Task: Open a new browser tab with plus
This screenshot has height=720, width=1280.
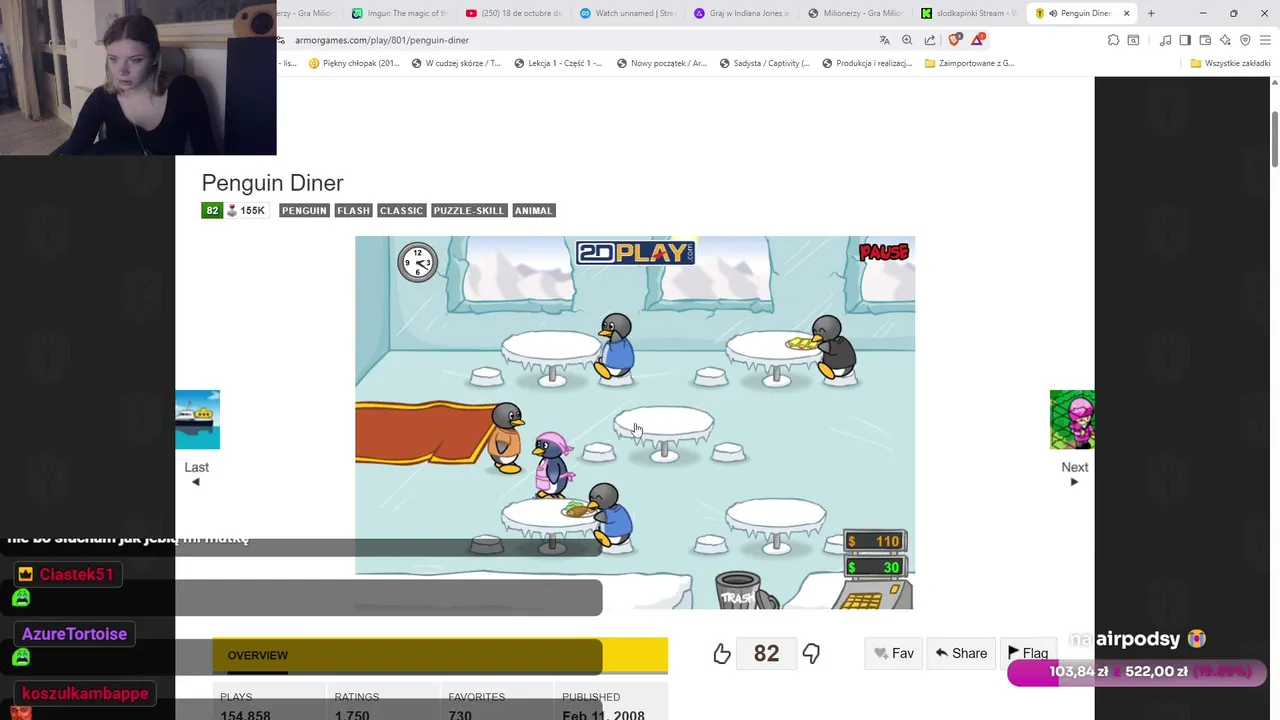Action: pyautogui.click(x=1151, y=13)
